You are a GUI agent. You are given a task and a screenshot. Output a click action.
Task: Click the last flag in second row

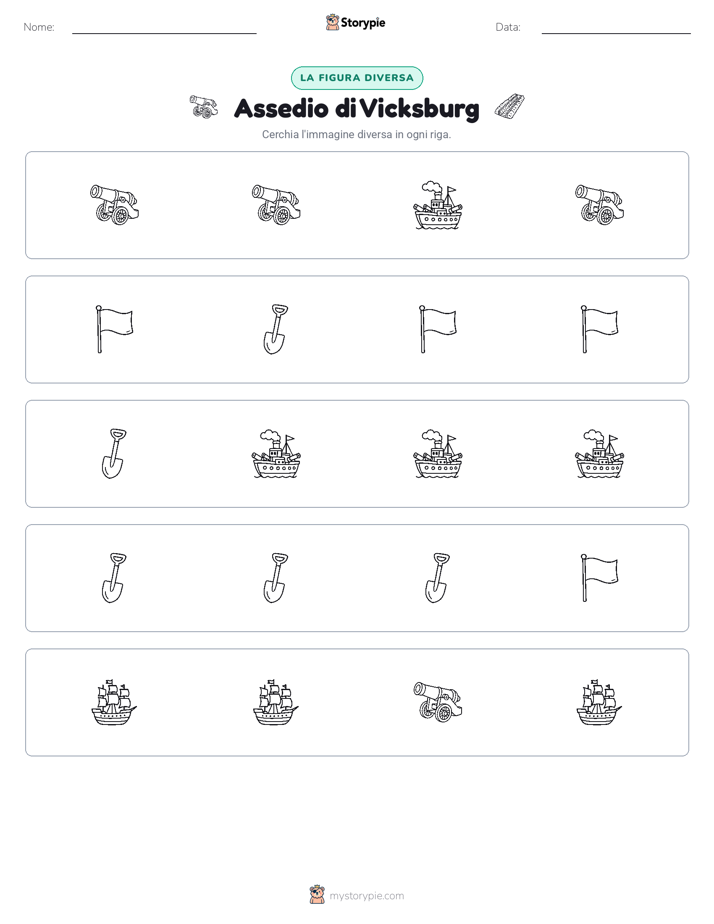600,329
